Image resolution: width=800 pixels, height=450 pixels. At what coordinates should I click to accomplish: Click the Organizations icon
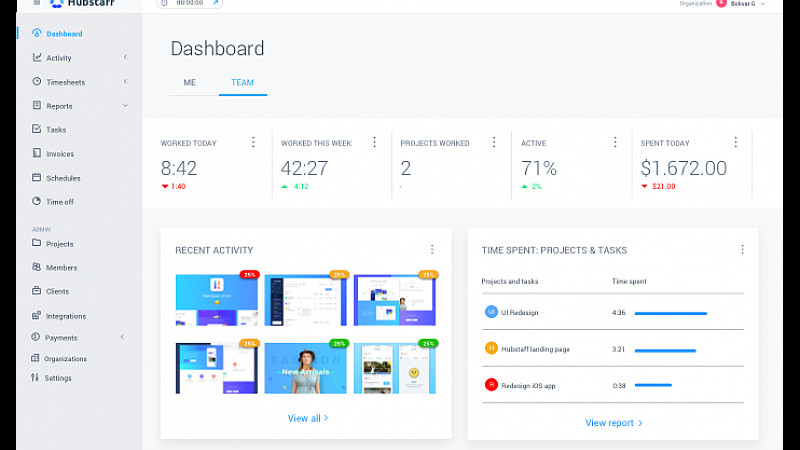point(35,358)
